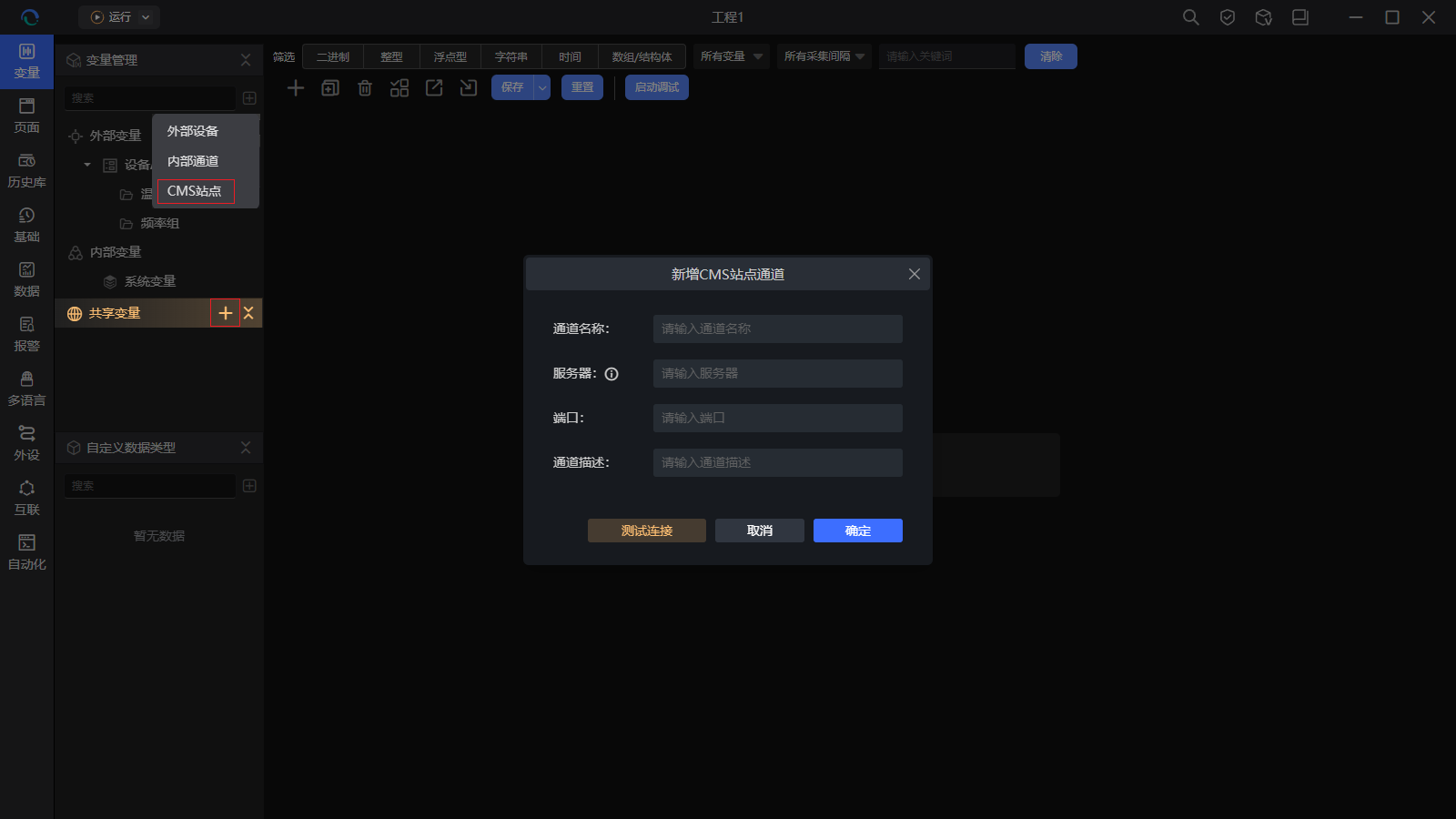1456x819 pixels.
Task: Click add icon next to custom type search box
Action: pyautogui.click(x=249, y=486)
